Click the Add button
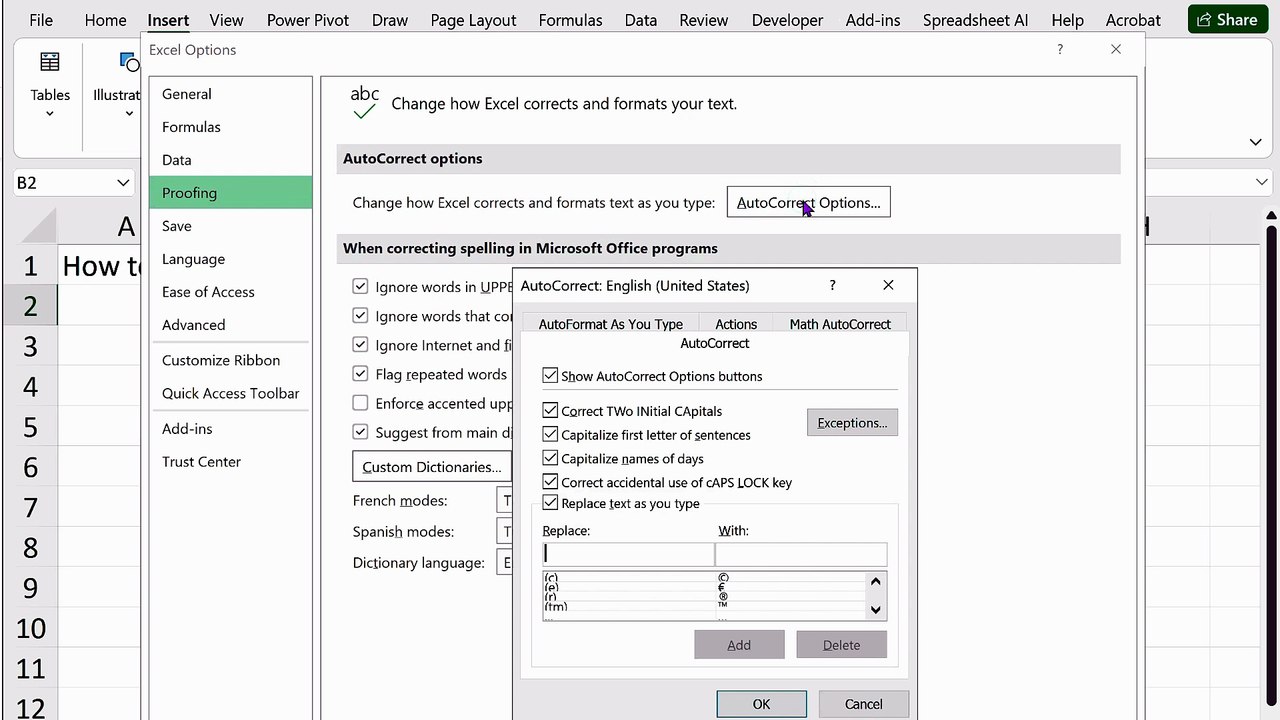 click(739, 645)
